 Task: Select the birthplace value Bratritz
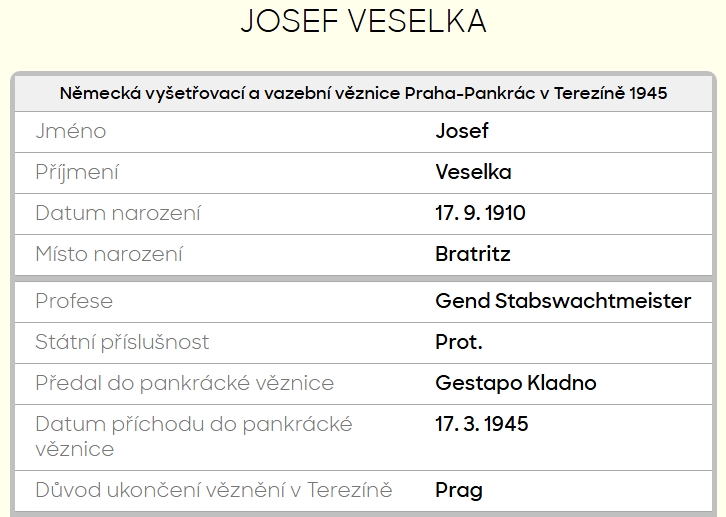(473, 254)
